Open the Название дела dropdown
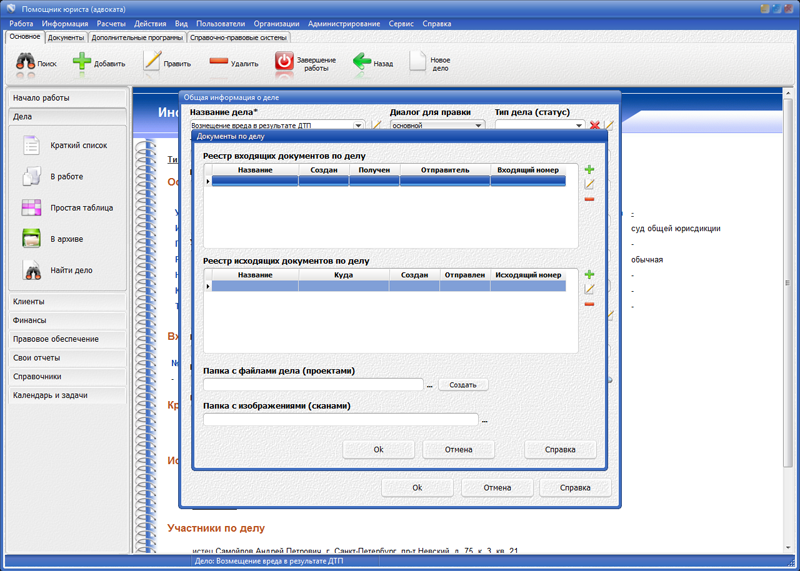 point(359,126)
